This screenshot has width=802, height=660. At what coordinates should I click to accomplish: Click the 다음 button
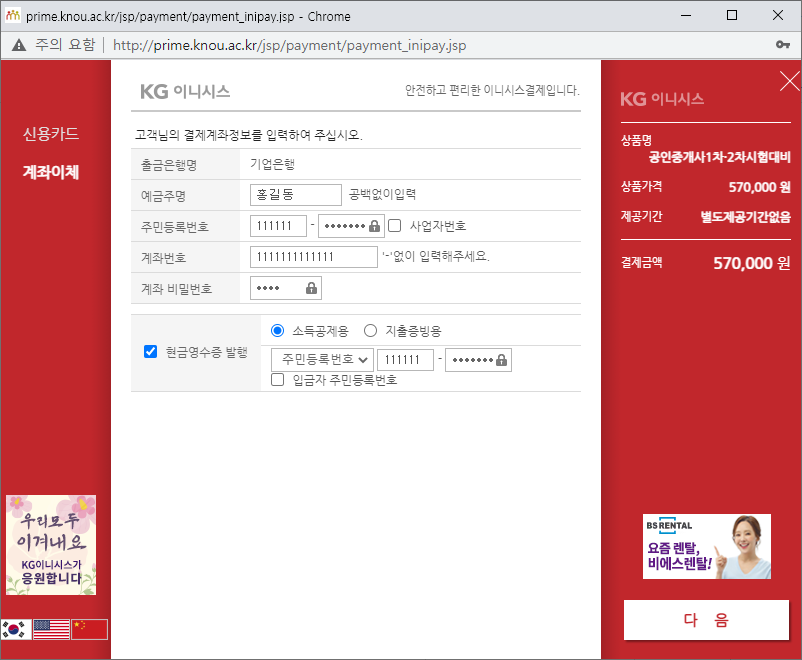click(x=706, y=620)
